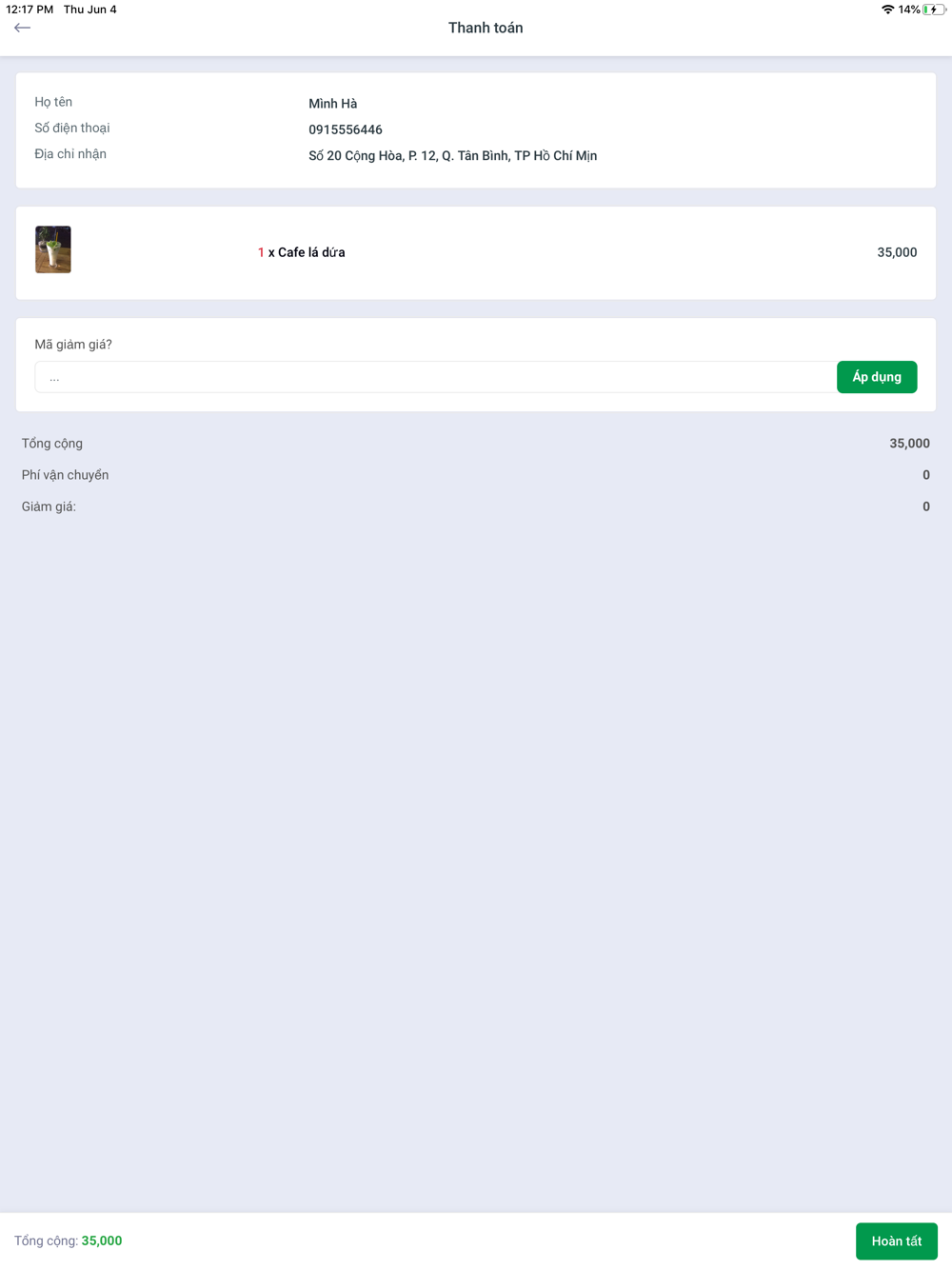The image size is (952, 1270).
Task: Tap the Cafe lá dứa item name
Action: pos(311,252)
